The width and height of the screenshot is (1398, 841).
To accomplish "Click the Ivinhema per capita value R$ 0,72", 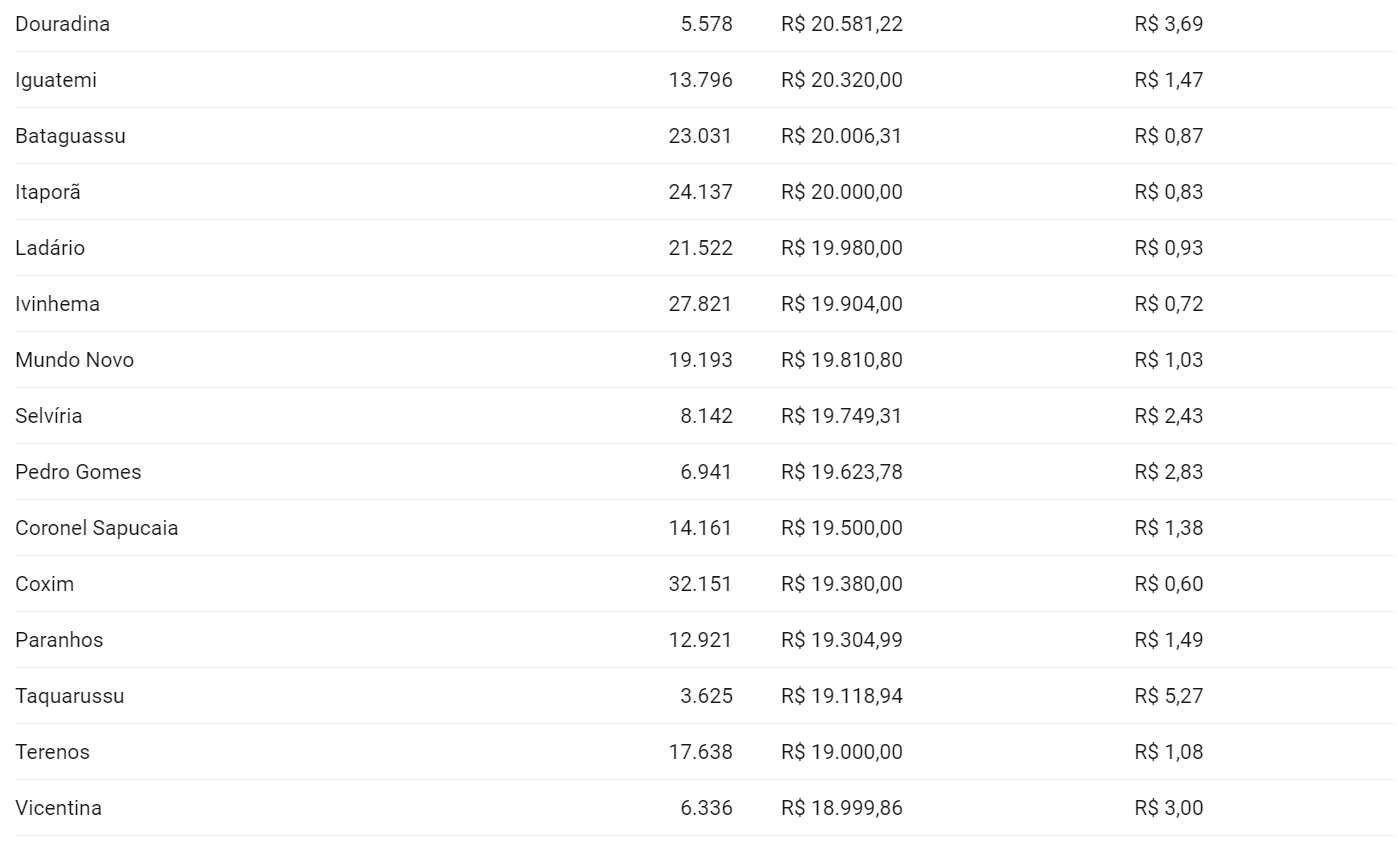I will 1168,304.
